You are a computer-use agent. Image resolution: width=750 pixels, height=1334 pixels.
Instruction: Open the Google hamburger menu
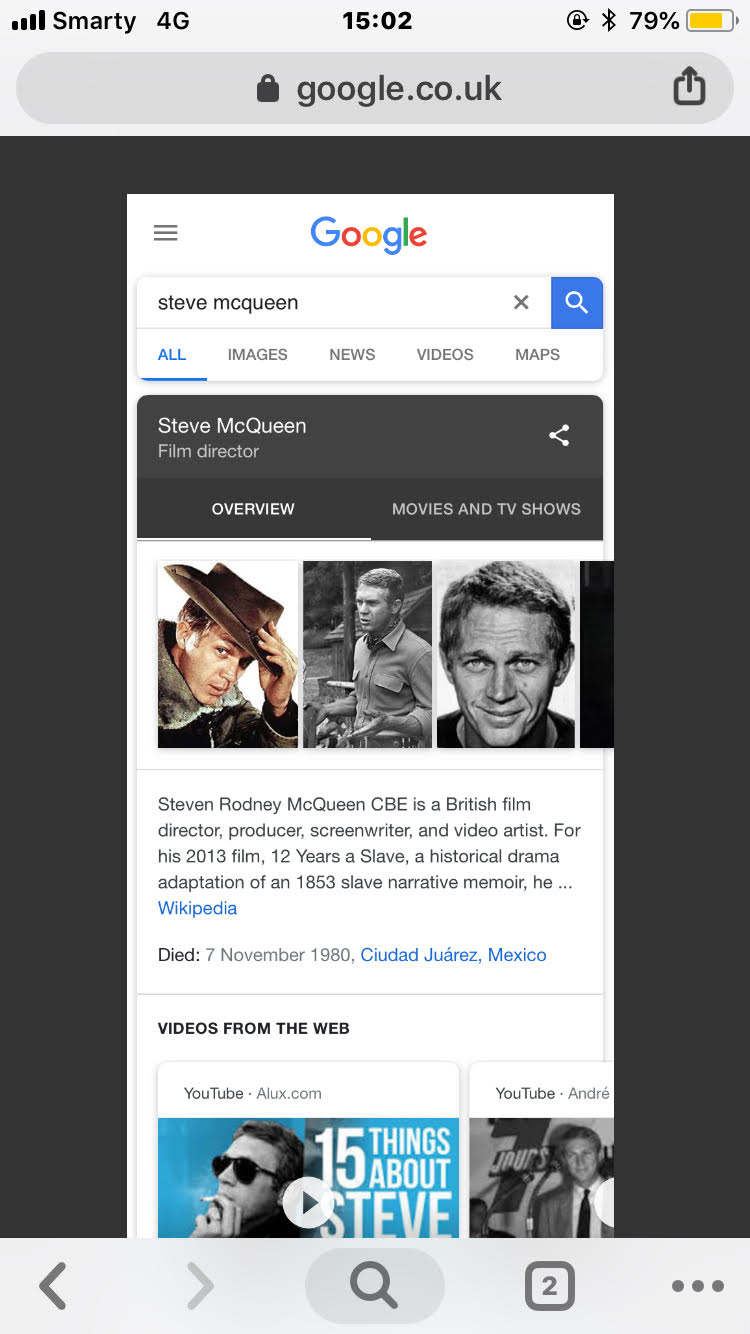tap(166, 233)
